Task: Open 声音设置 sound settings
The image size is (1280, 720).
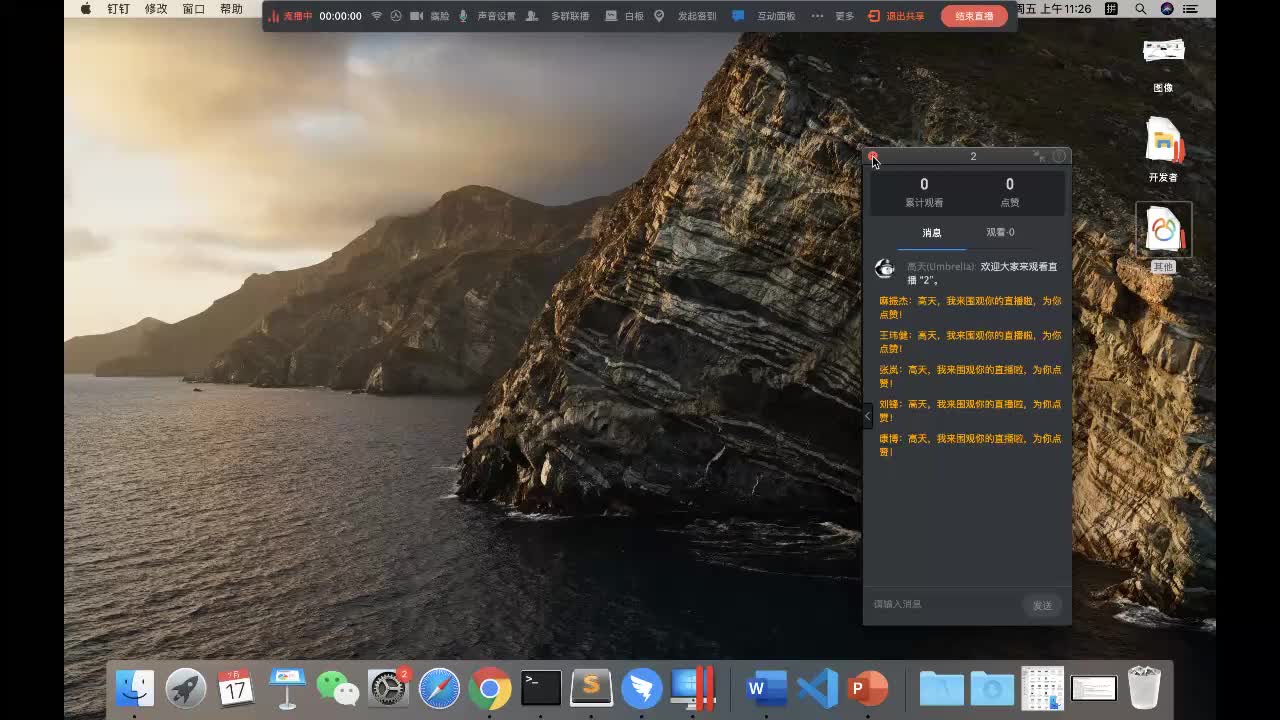Action: point(487,16)
